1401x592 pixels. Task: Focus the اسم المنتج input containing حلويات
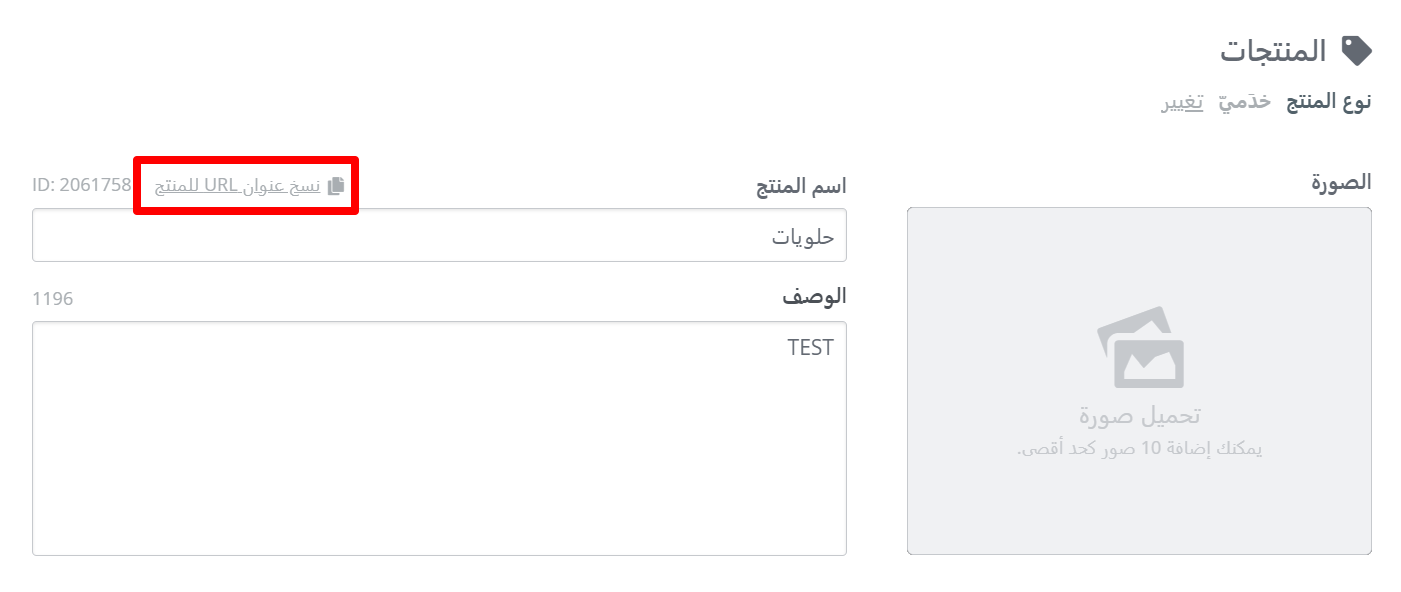click(x=439, y=235)
